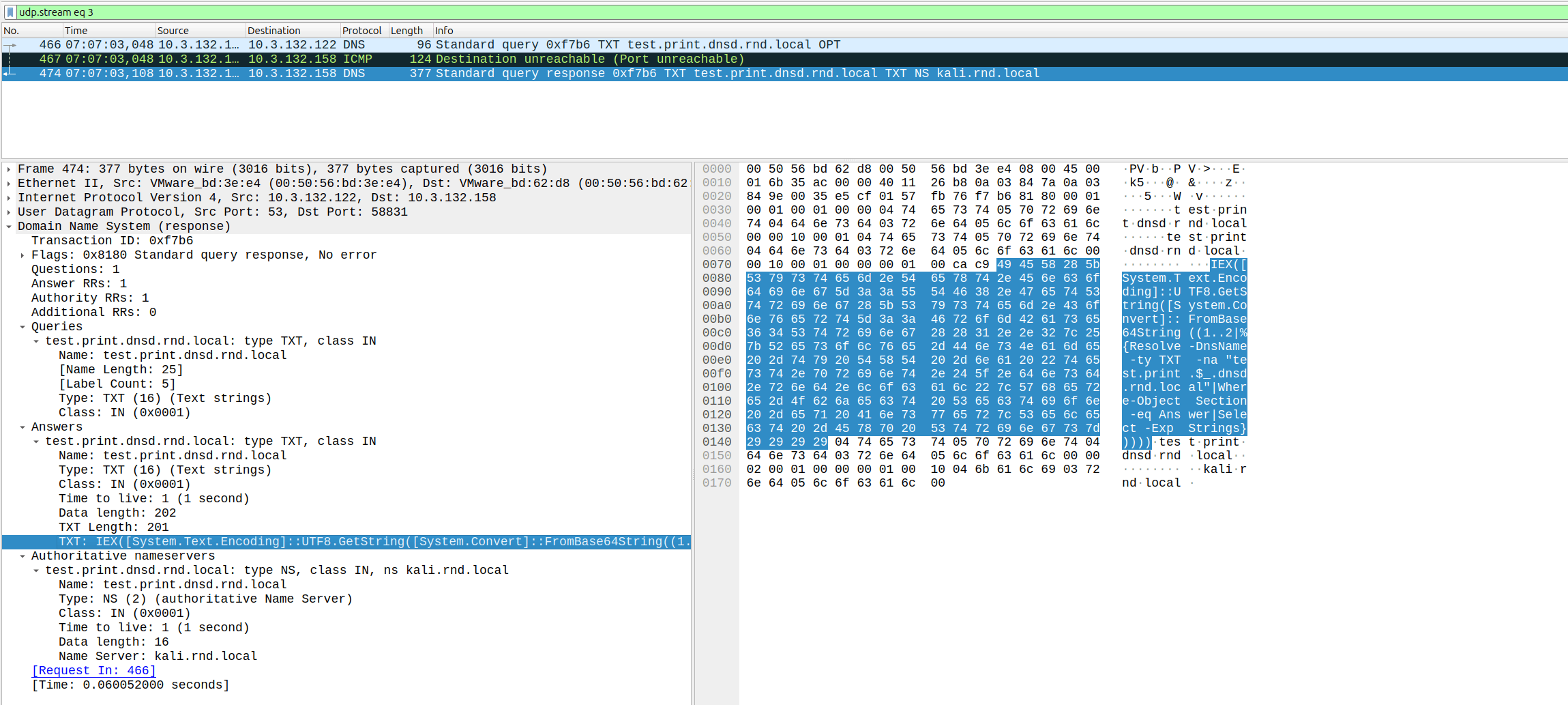Select packet 466 DNS standard query row
This screenshot has width=1568, height=705.
[784, 45]
